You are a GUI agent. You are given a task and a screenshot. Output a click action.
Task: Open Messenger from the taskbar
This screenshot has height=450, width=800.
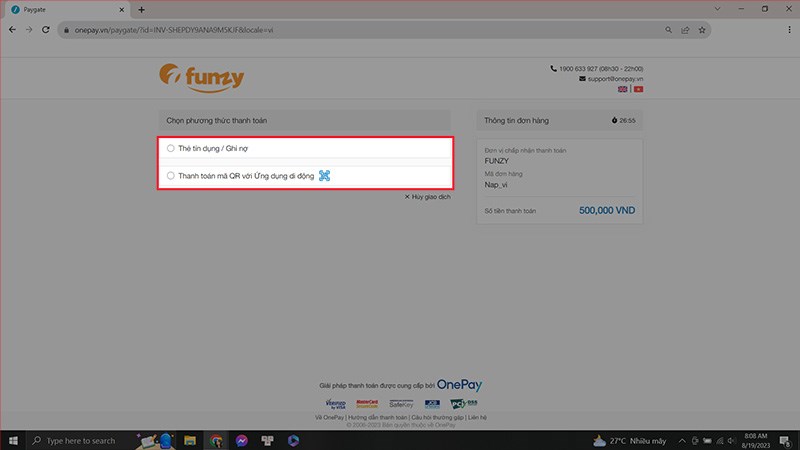(x=242, y=440)
